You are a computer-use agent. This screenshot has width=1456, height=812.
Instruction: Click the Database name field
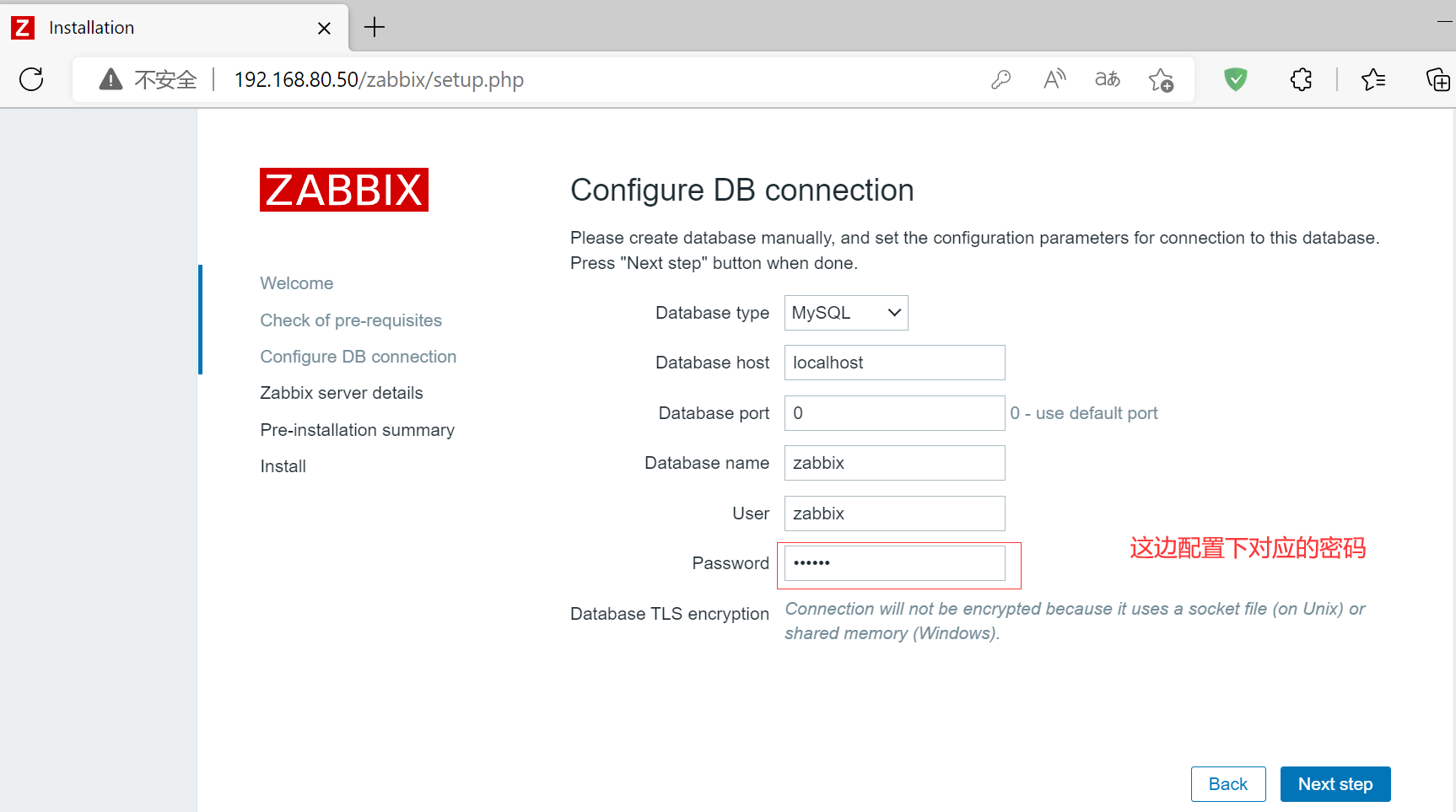point(895,463)
